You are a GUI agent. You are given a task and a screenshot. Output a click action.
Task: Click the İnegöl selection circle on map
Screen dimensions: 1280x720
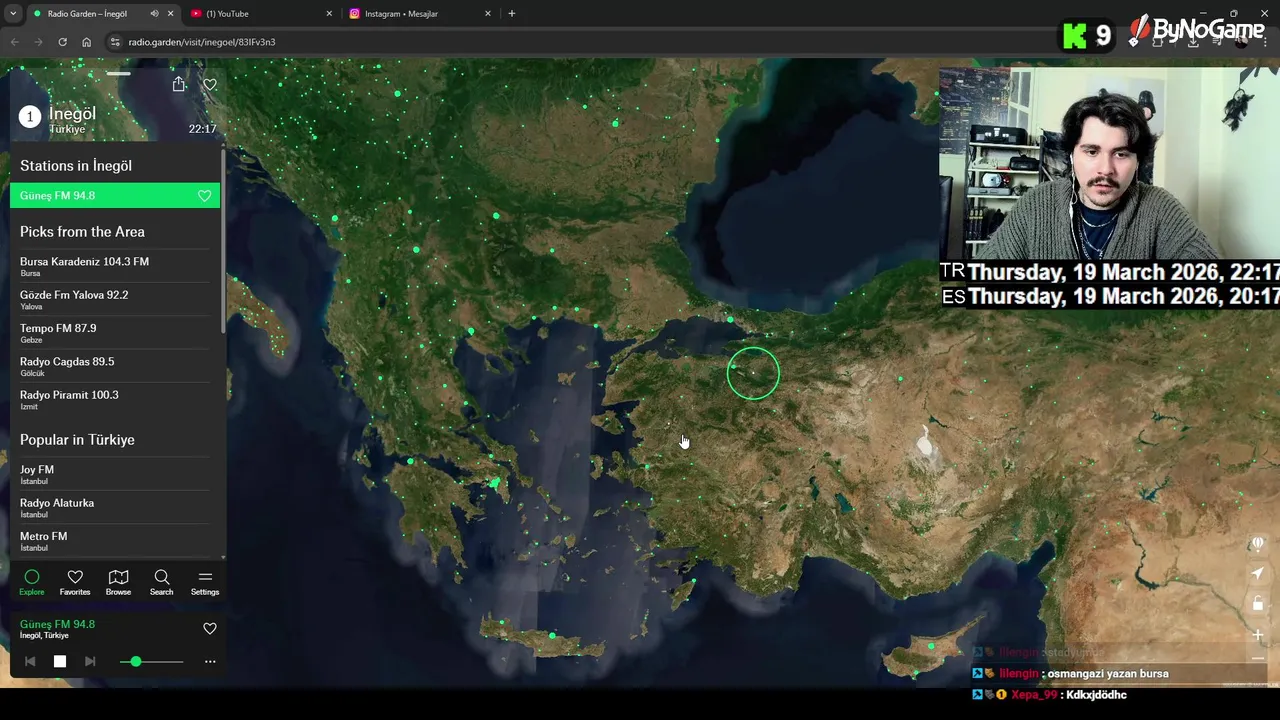(x=753, y=373)
